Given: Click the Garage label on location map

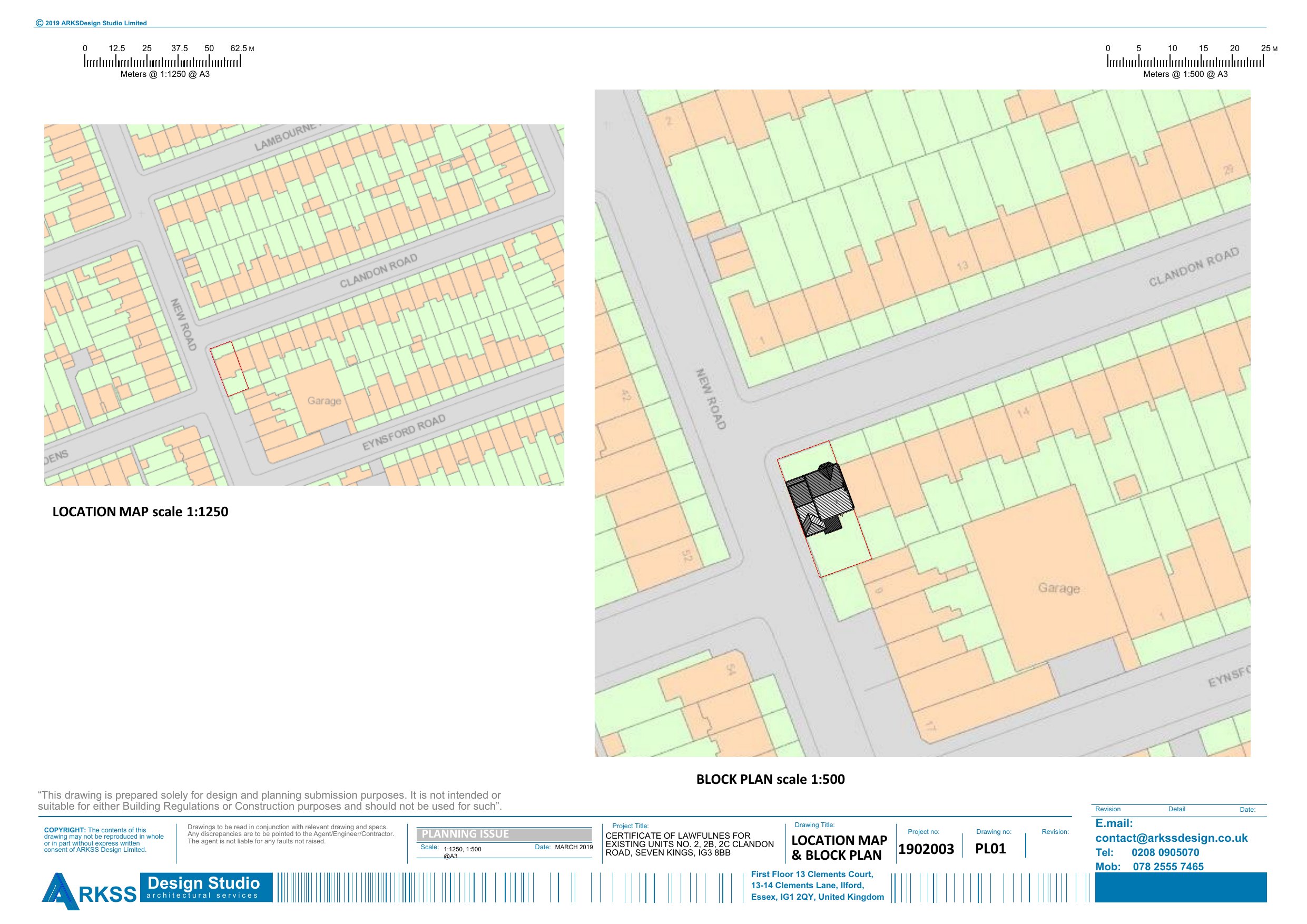Looking at the screenshot, I should [x=324, y=401].
